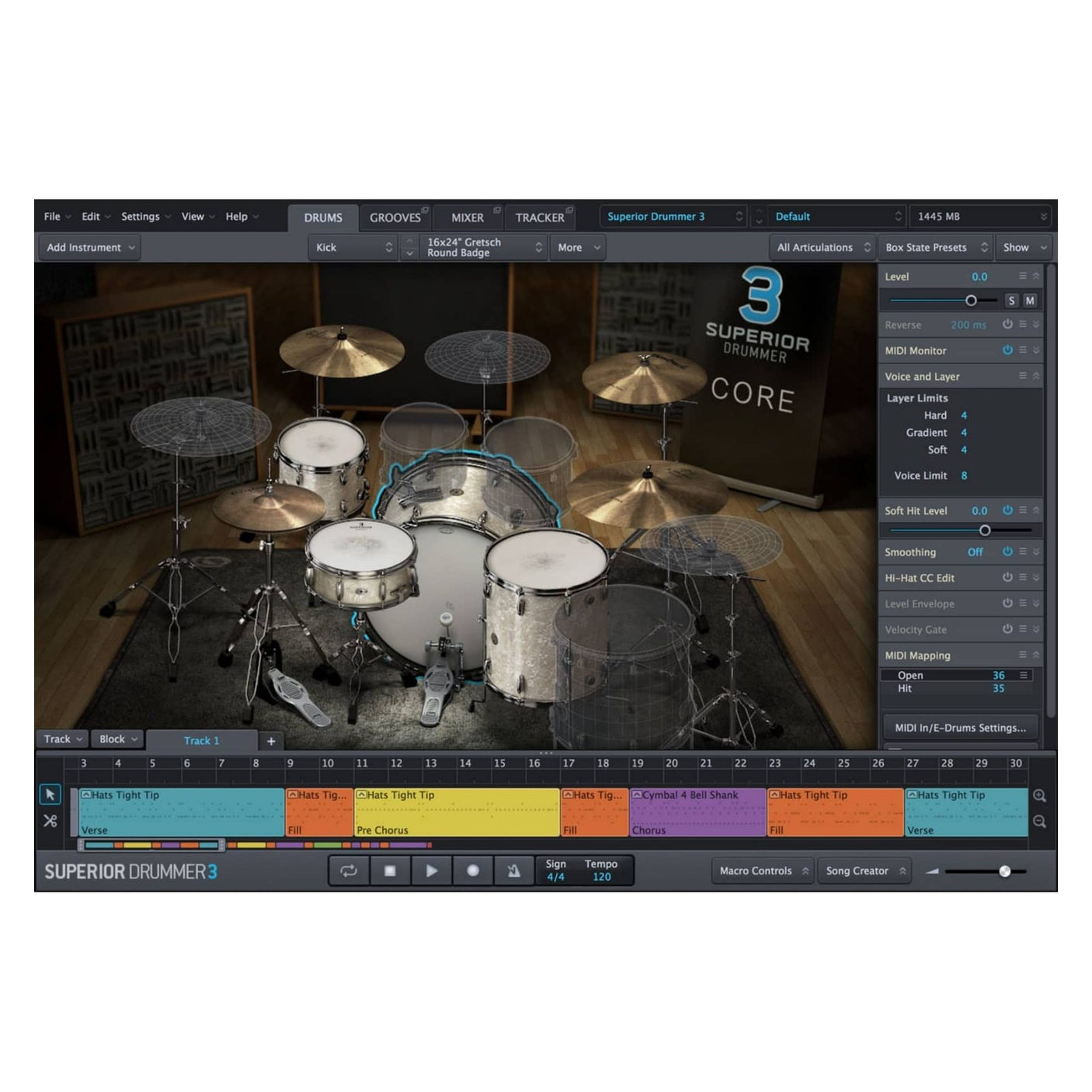
Task: Click the loop playback icon
Action: pos(349,871)
